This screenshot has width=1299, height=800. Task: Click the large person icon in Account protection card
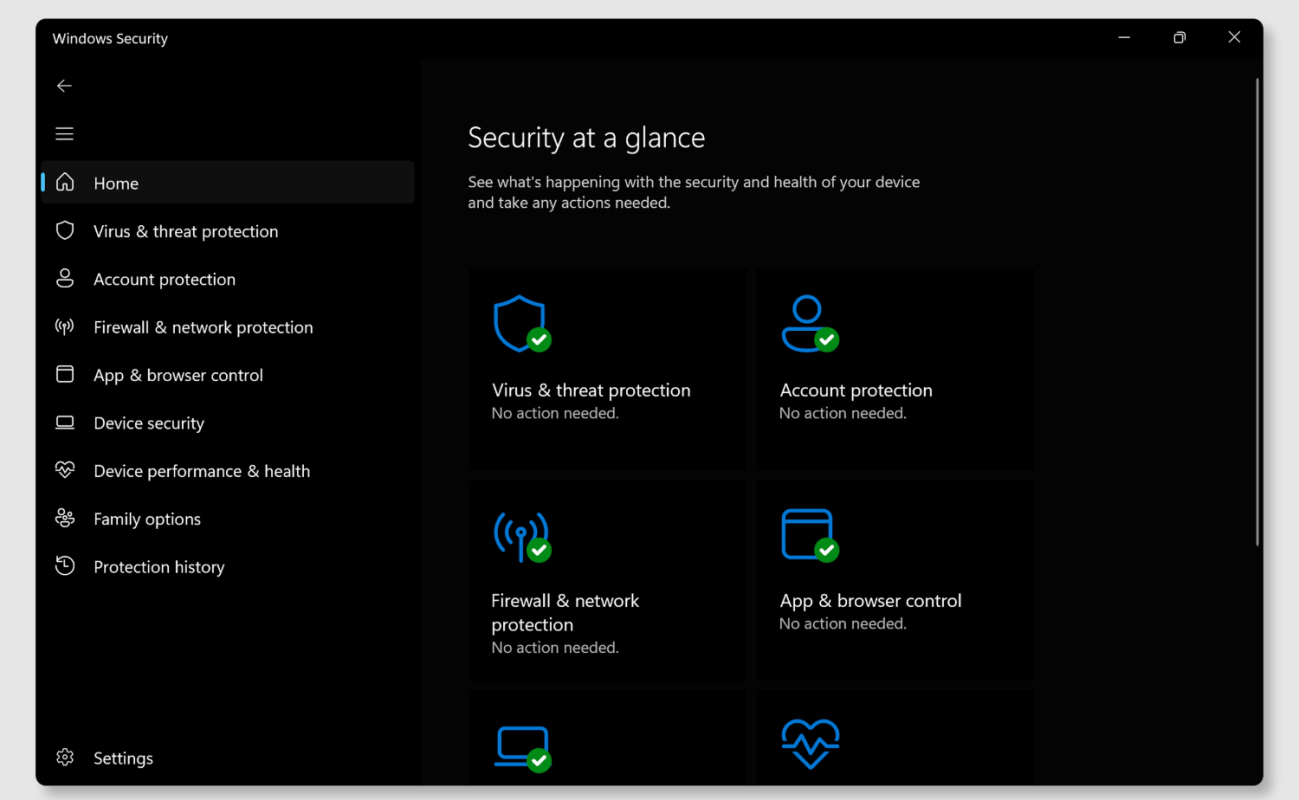pos(809,323)
